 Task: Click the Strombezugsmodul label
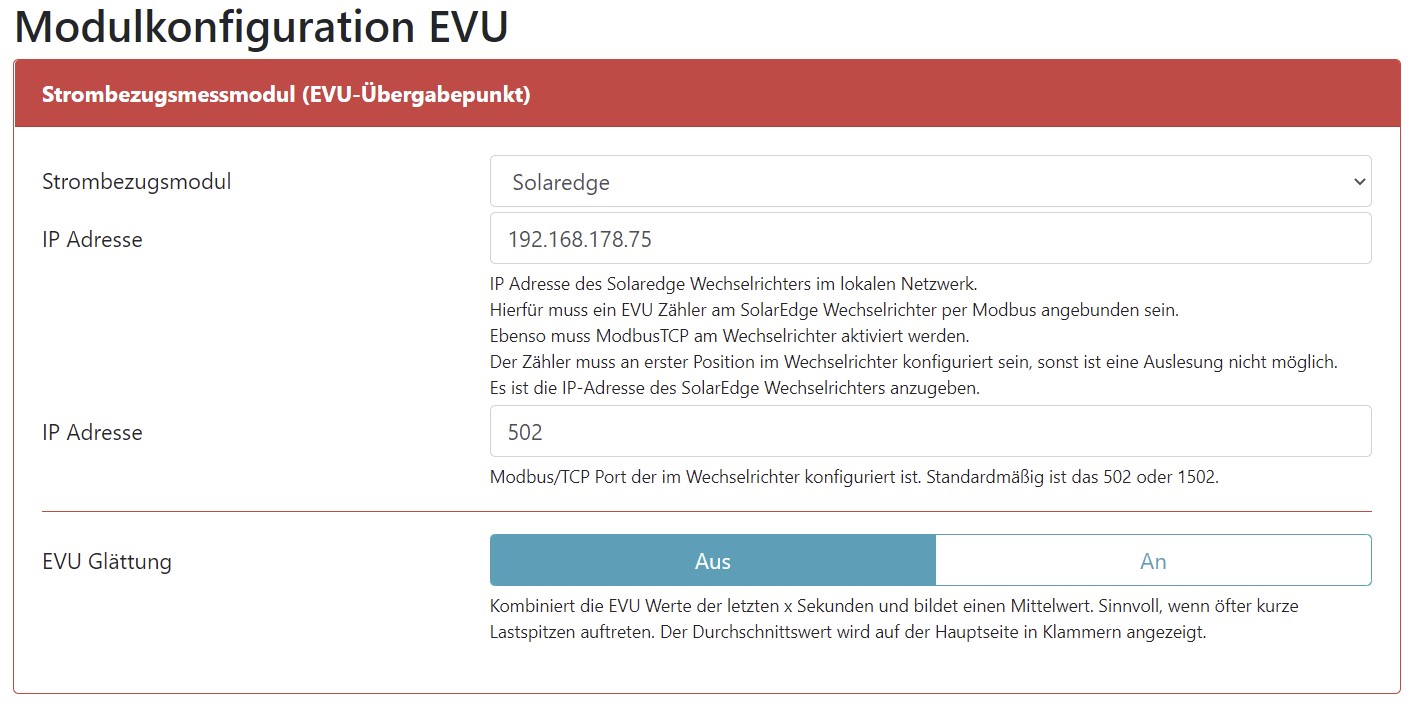(x=137, y=182)
